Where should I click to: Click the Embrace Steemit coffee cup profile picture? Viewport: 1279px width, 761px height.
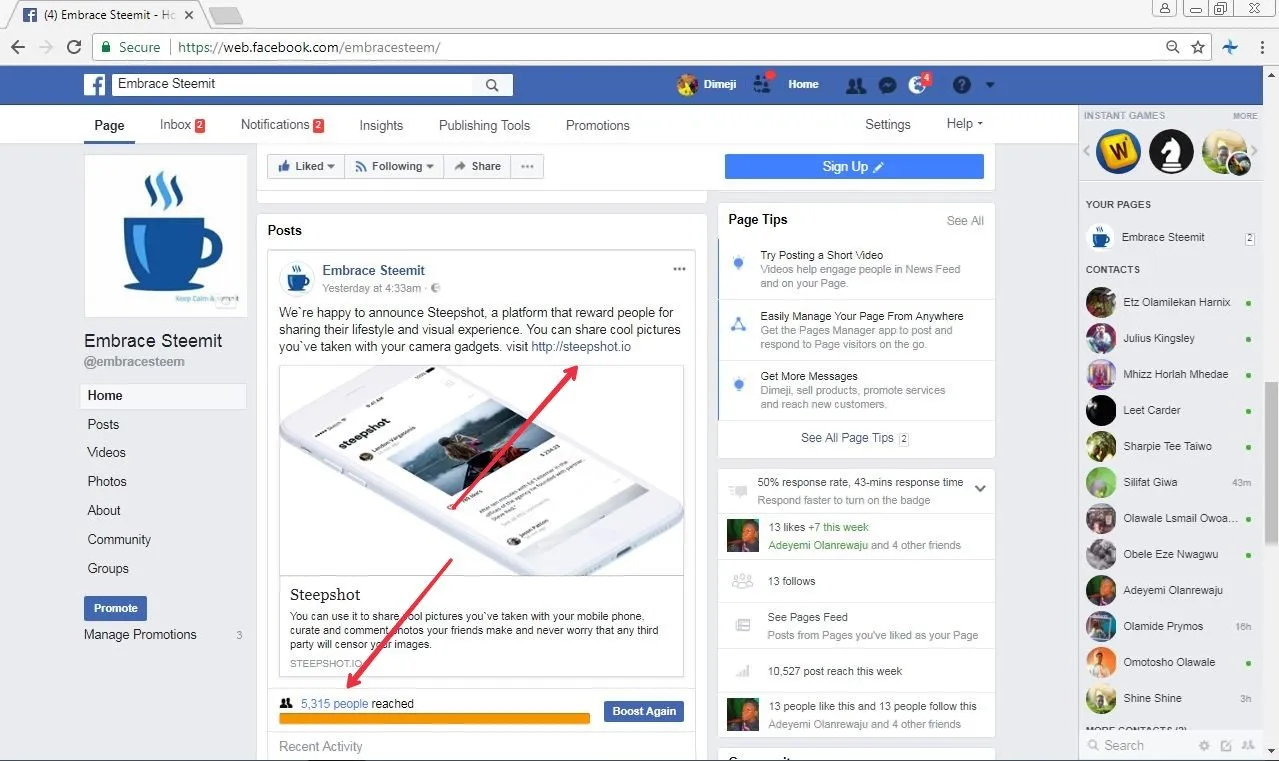[166, 236]
